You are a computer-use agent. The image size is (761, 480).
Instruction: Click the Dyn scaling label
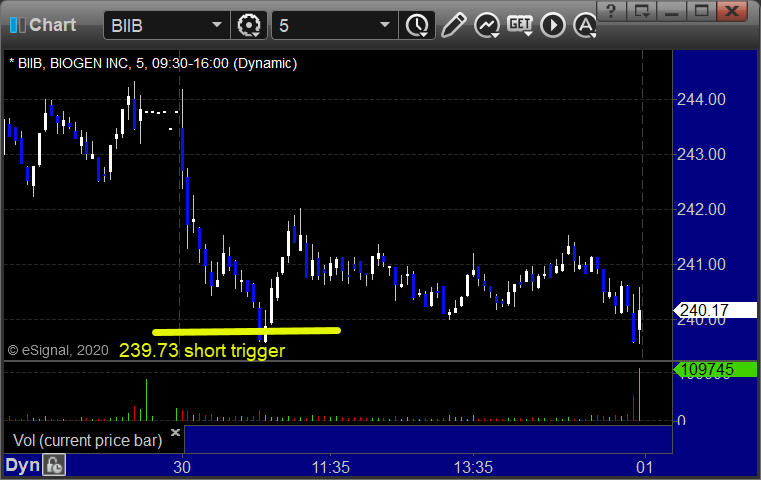(x=22, y=465)
